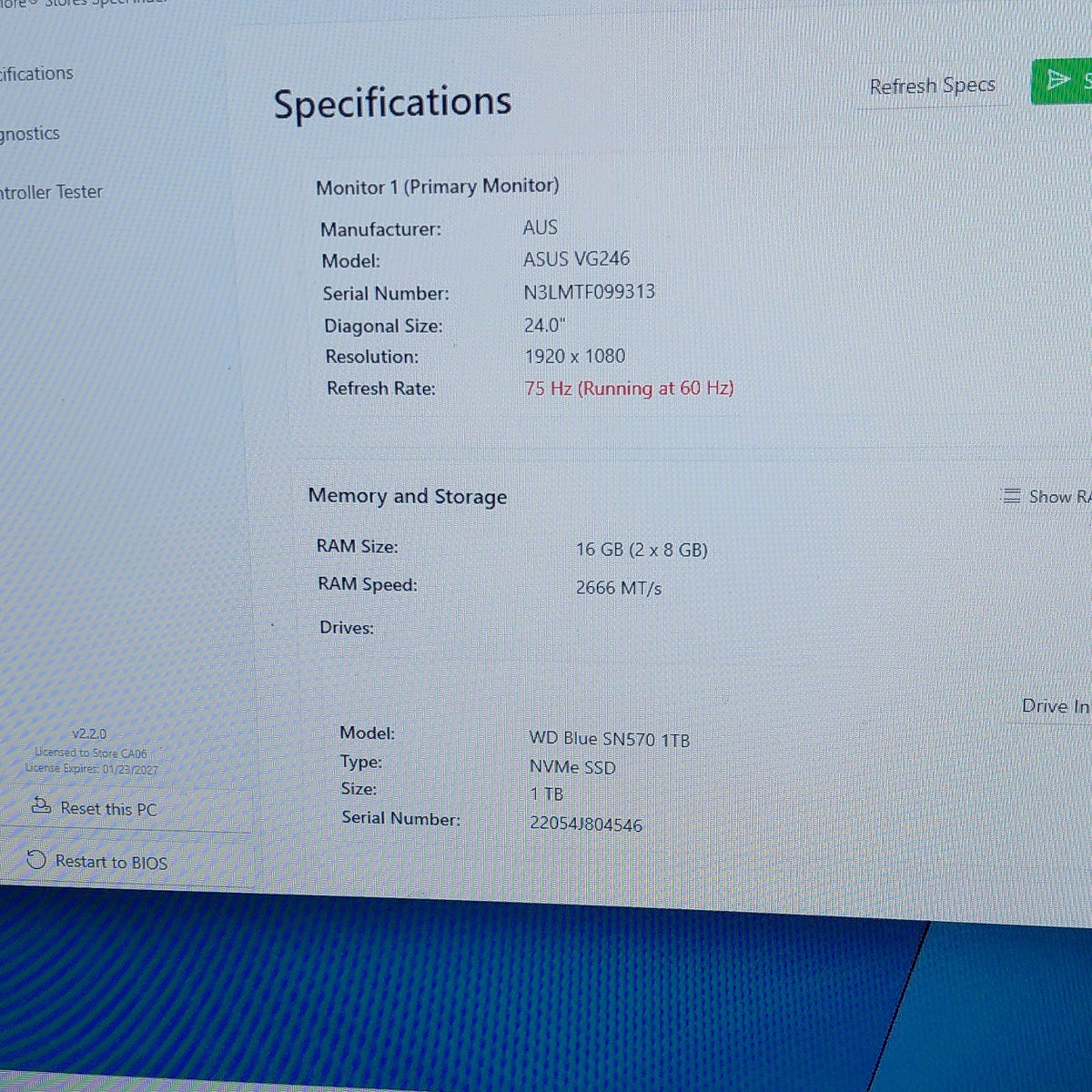Click the License Expires 01/23/2027 text
This screenshot has height=1092, width=1092.
click(91, 769)
